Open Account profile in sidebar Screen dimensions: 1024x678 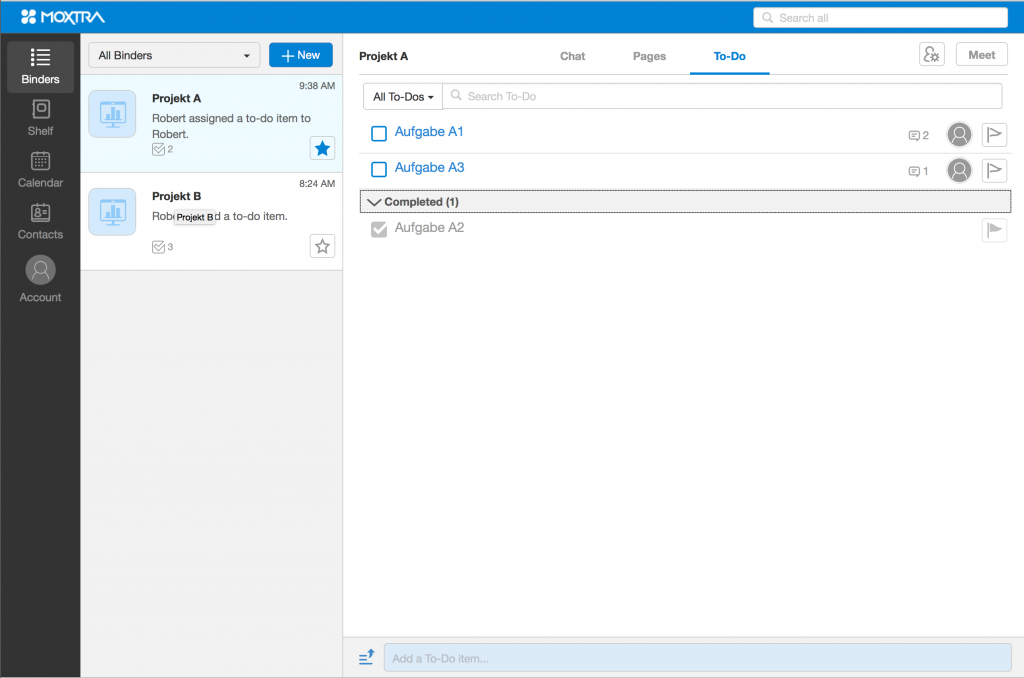pos(40,279)
